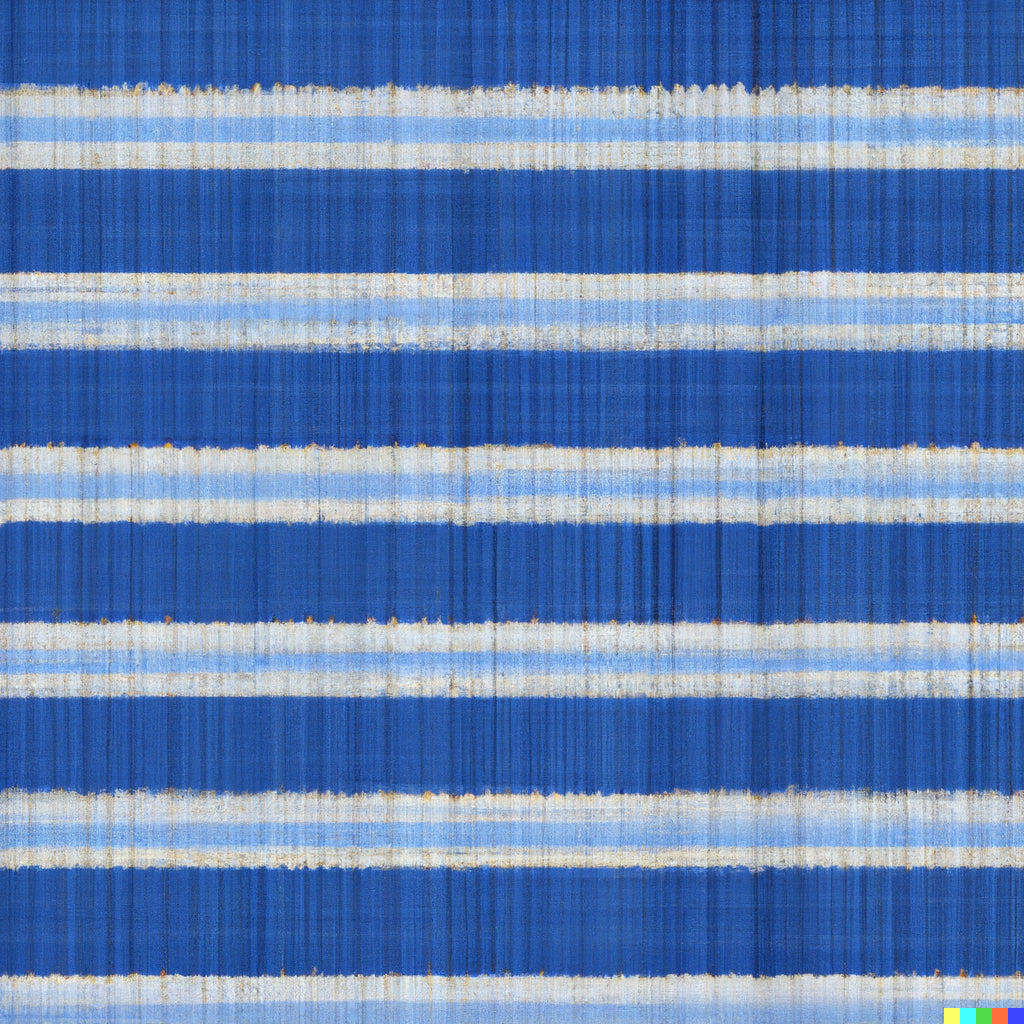Click the yellow square in the color strip
The width and height of the screenshot is (1024, 1024).
951,1016
